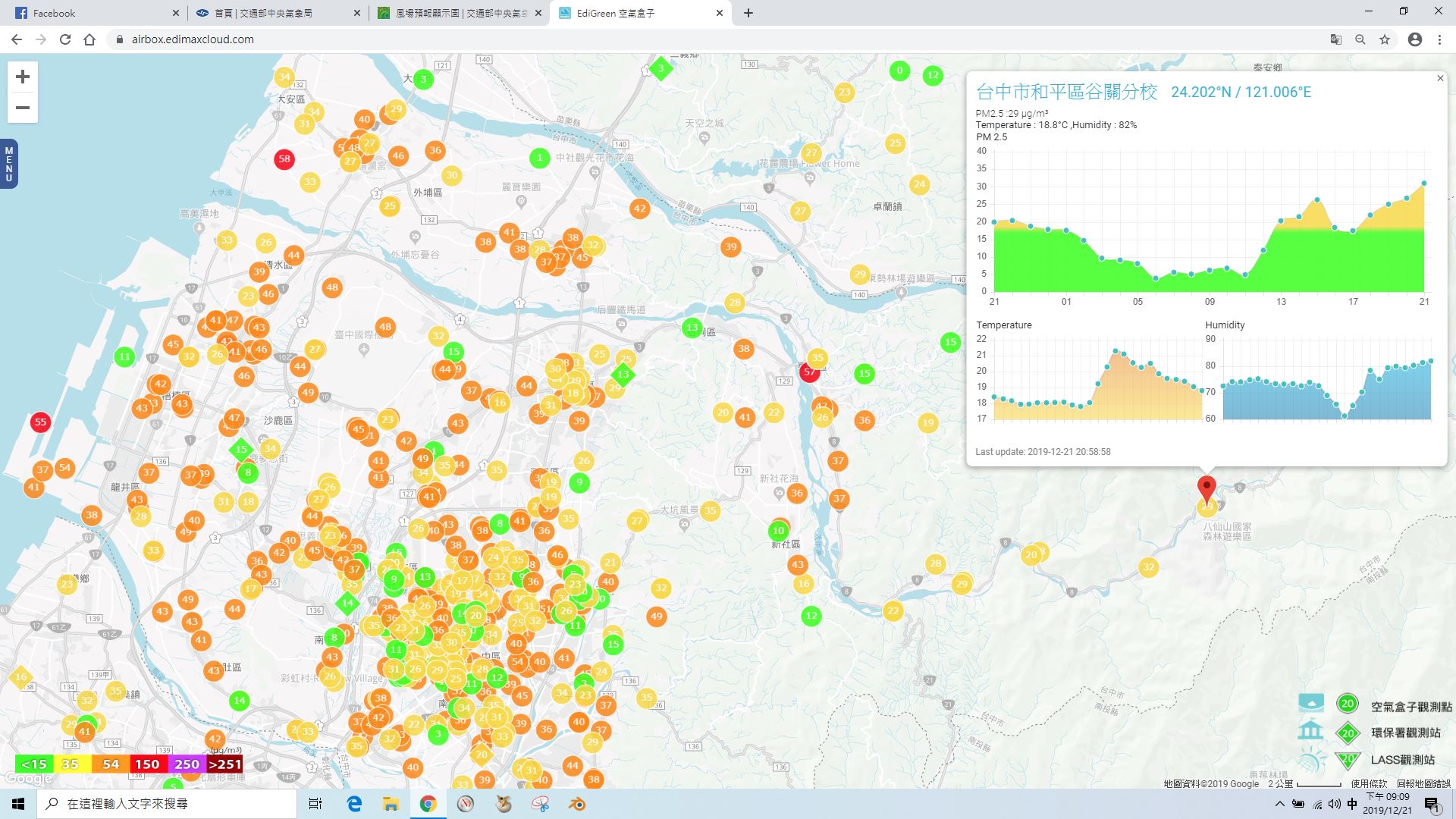Open the Windows Start menu
Image resolution: width=1456 pixels, height=819 pixels.
click(x=18, y=804)
